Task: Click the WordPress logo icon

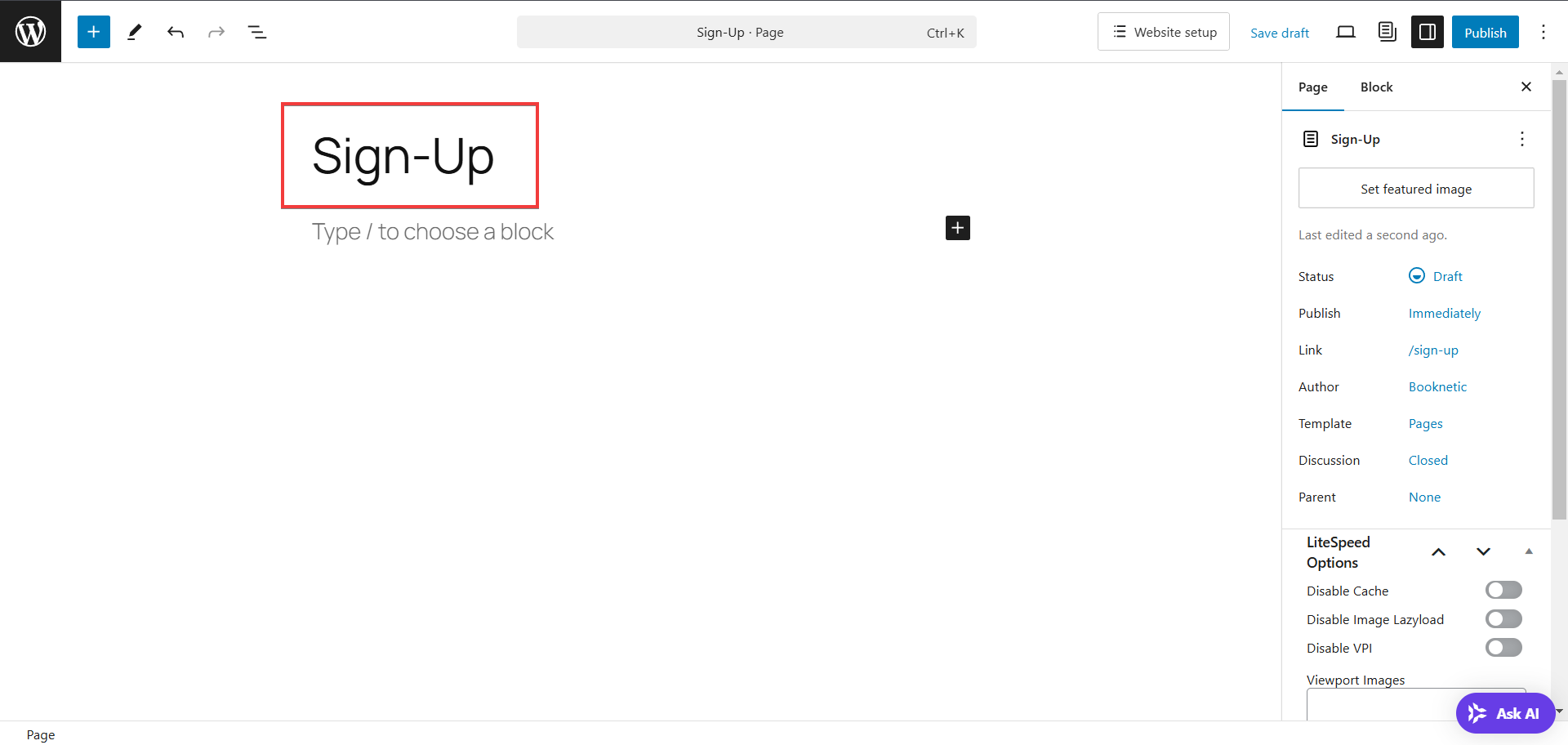Action: click(30, 31)
